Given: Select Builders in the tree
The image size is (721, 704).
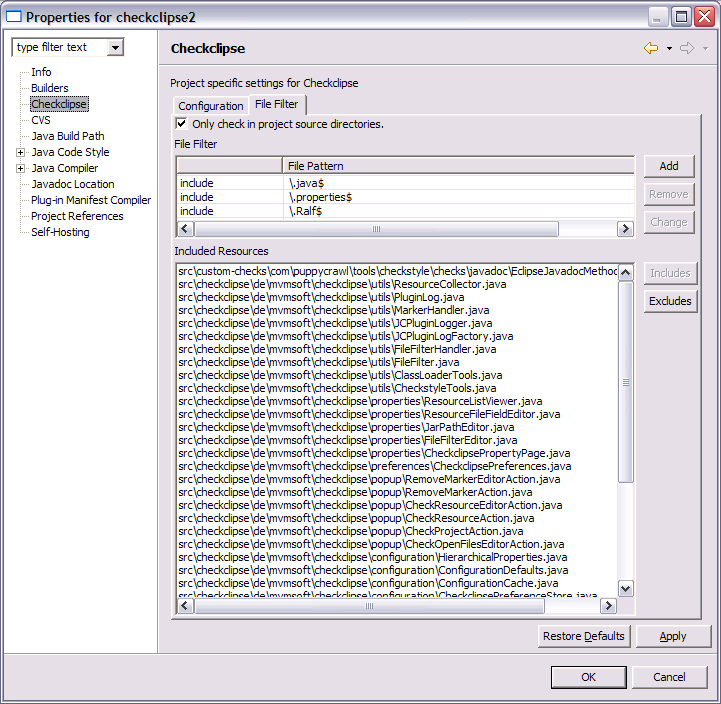Looking at the screenshot, I should (x=50, y=88).
